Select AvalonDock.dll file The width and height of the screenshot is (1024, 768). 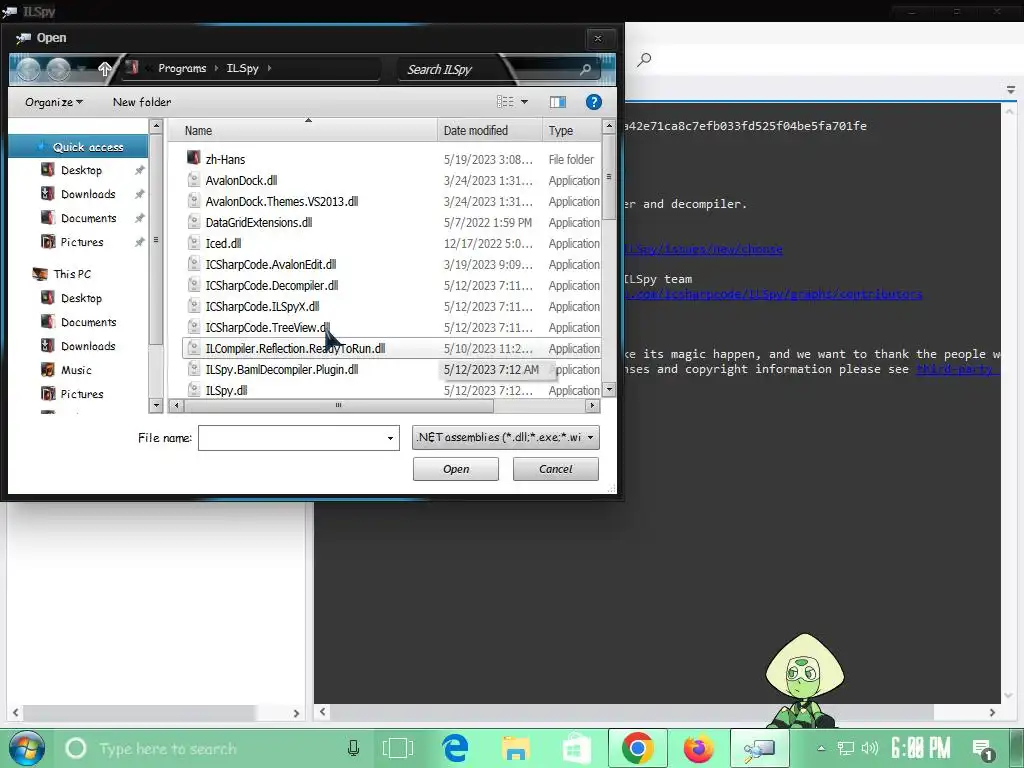point(241,180)
